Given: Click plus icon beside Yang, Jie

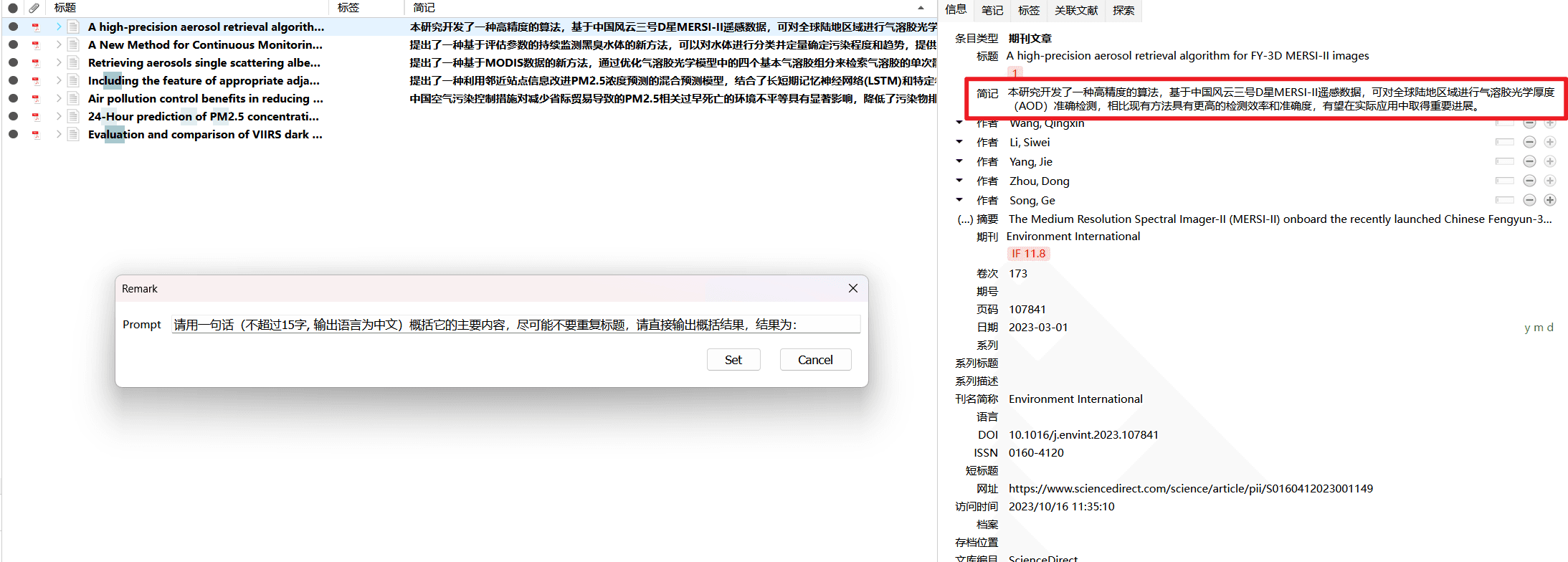Looking at the screenshot, I should tap(1549, 162).
